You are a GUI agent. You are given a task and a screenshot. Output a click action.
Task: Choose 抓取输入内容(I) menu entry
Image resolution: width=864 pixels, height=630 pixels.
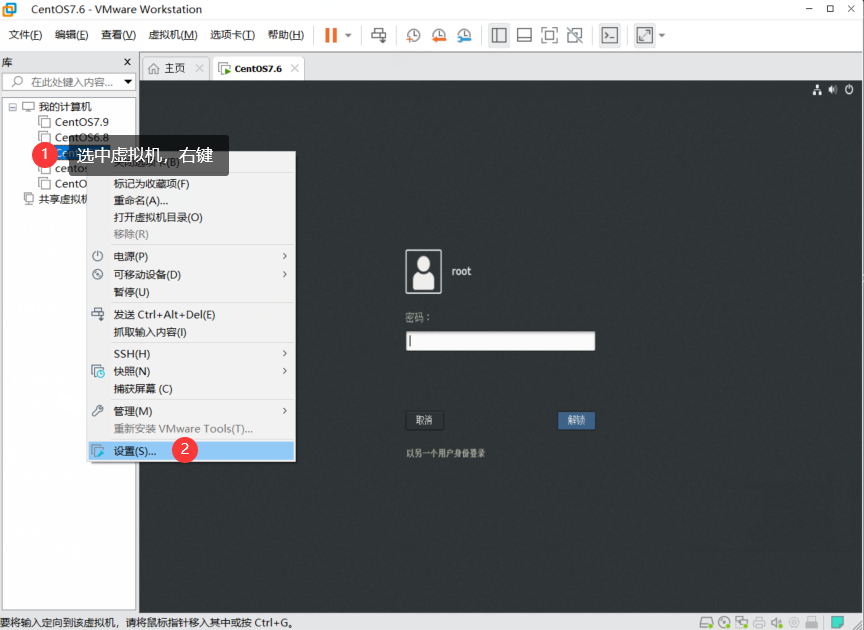[150, 332]
